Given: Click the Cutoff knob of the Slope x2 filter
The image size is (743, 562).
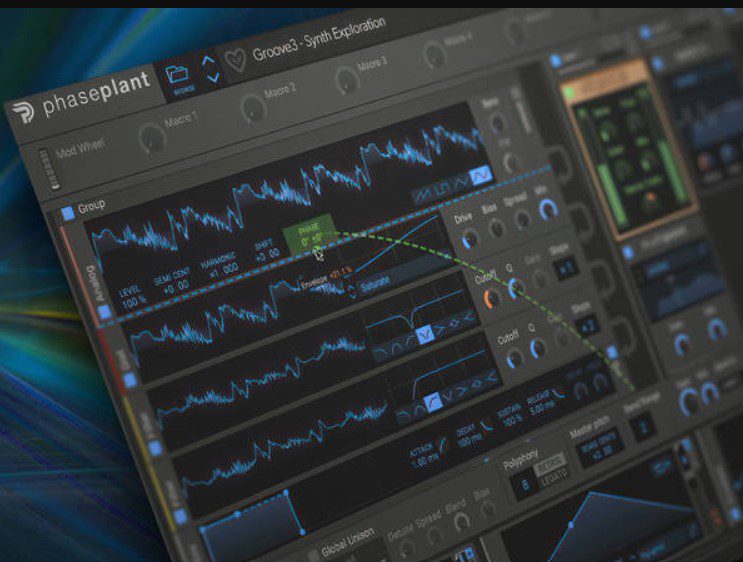Looking at the screenshot, I should point(514,358).
